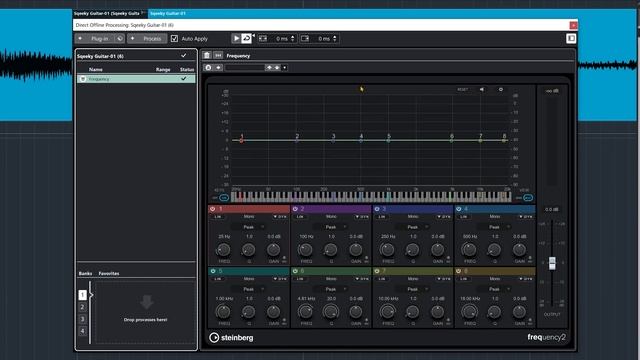Click band 6 Lin button
This screenshot has height=360, width=640.
pos(300,279)
